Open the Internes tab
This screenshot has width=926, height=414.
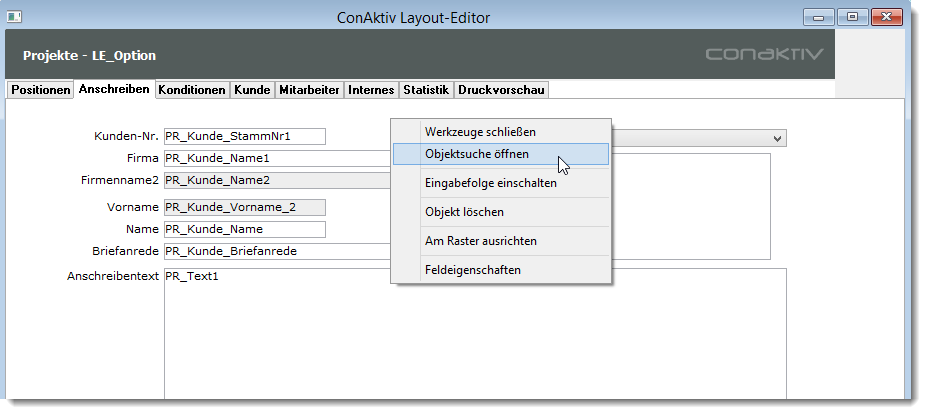pos(371,90)
